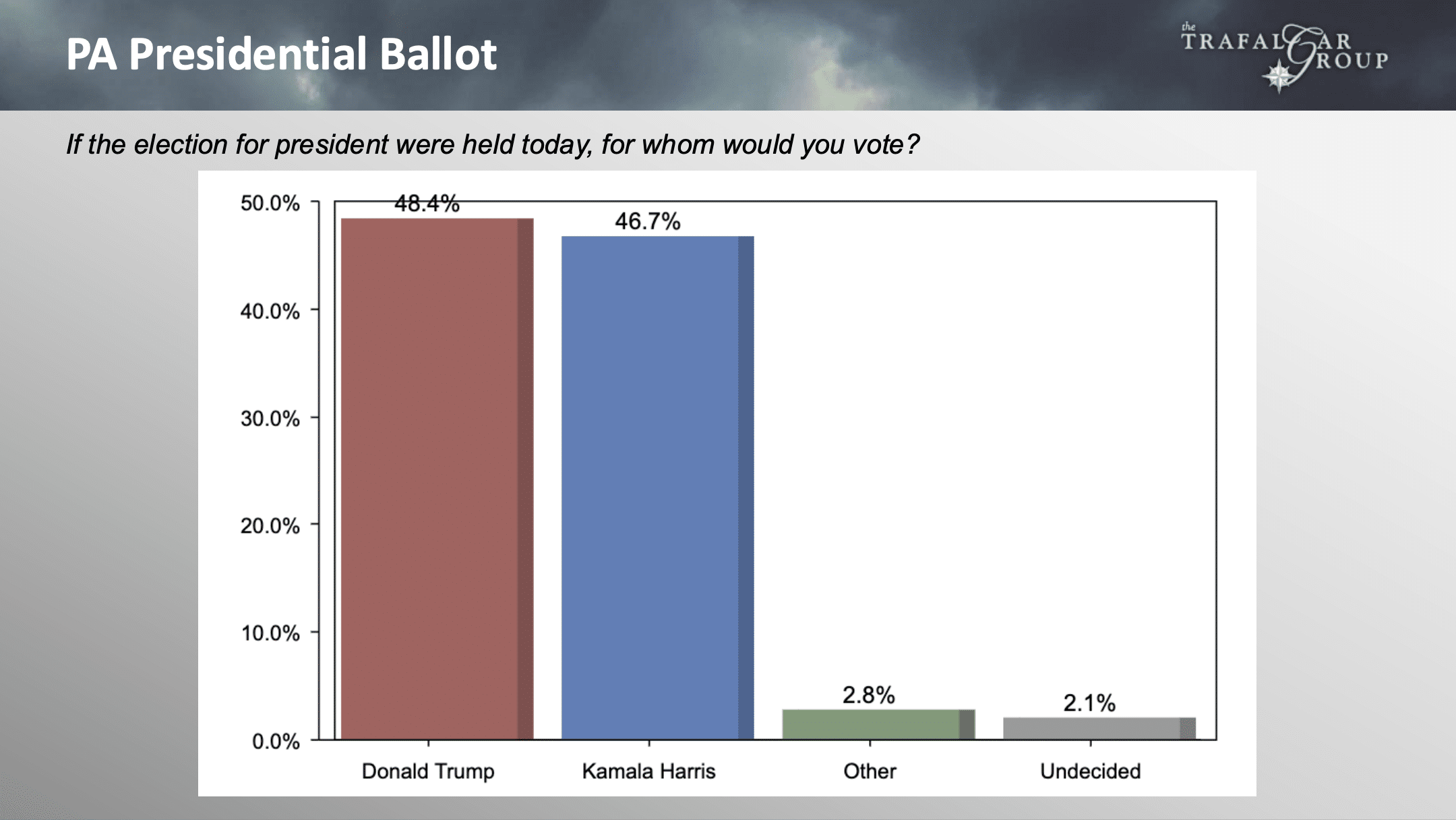Select the 30.0% y-axis tick label
This screenshot has height=820, width=1456.
pyautogui.click(x=270, y=419)
